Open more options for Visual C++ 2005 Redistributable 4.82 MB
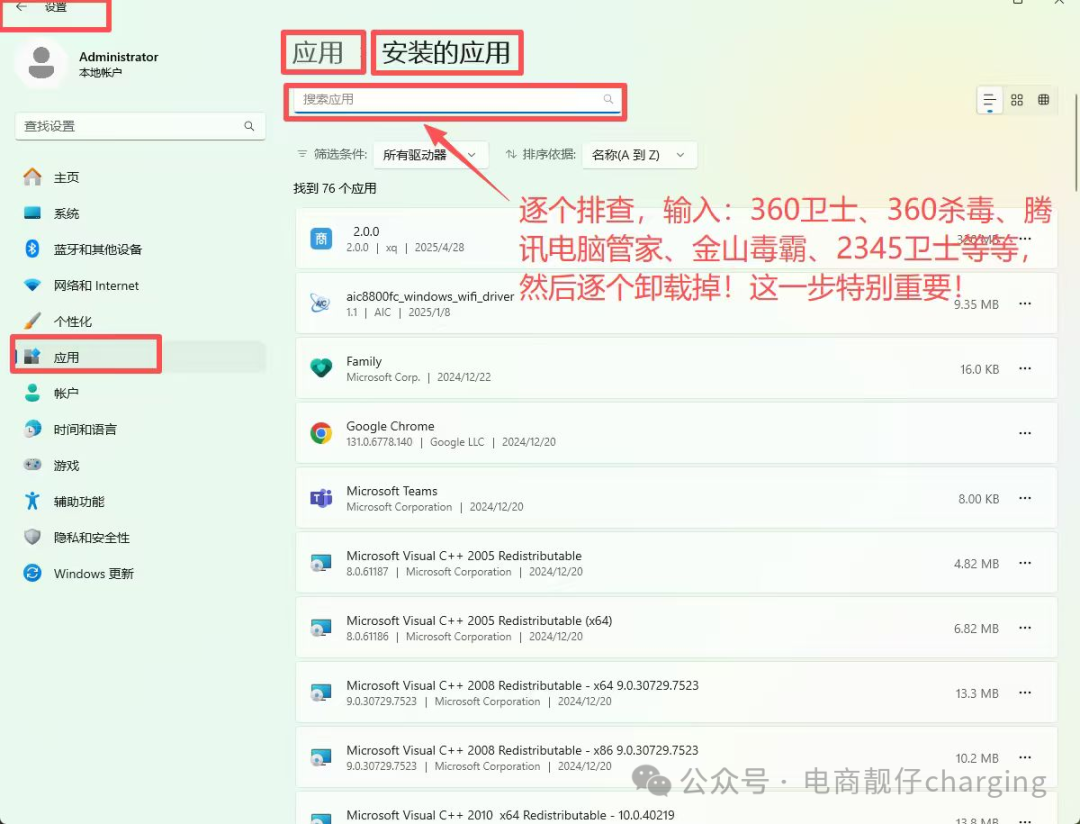1080x824 pixels. (1025, 563)
